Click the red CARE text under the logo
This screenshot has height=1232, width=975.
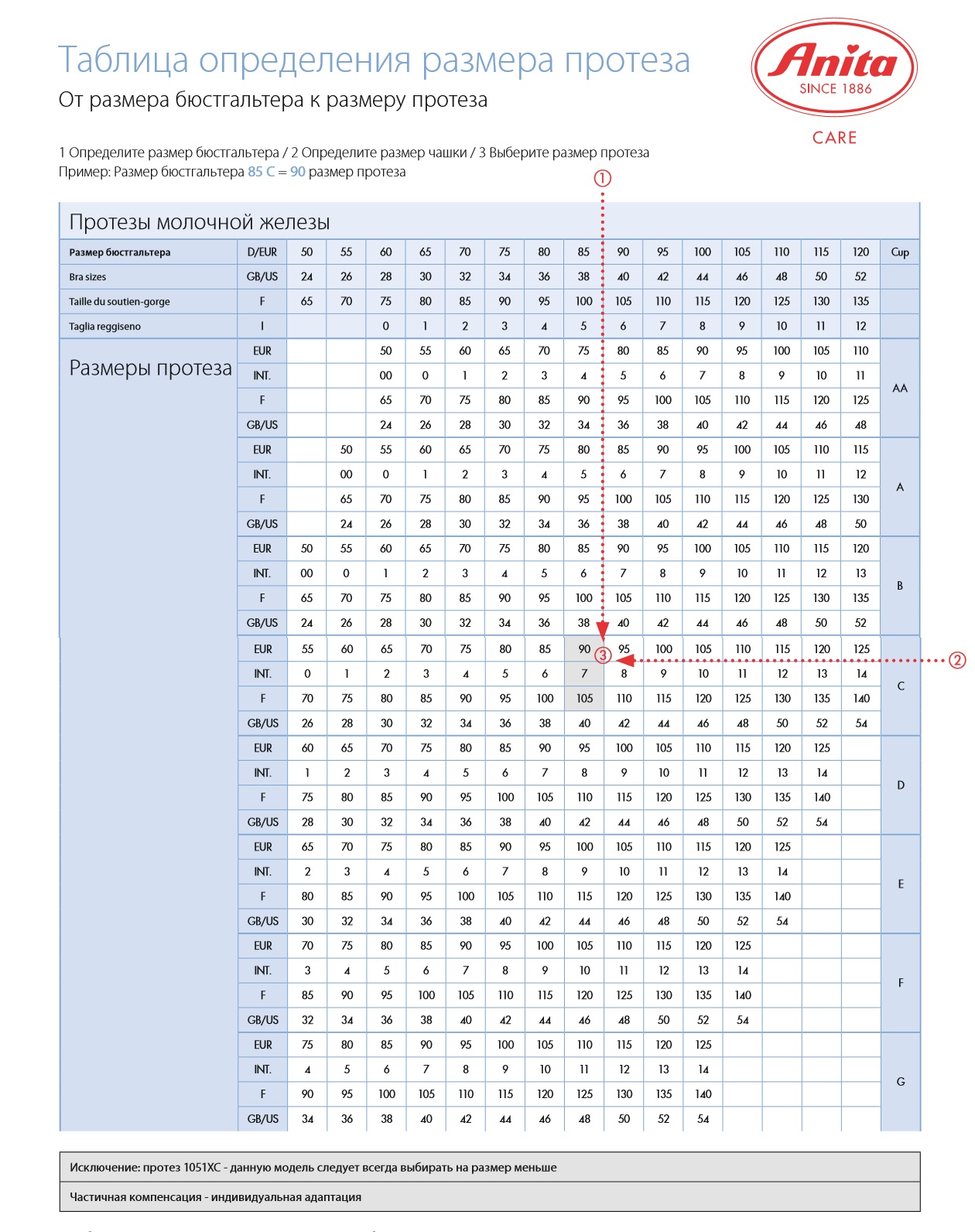pos(834,138)
